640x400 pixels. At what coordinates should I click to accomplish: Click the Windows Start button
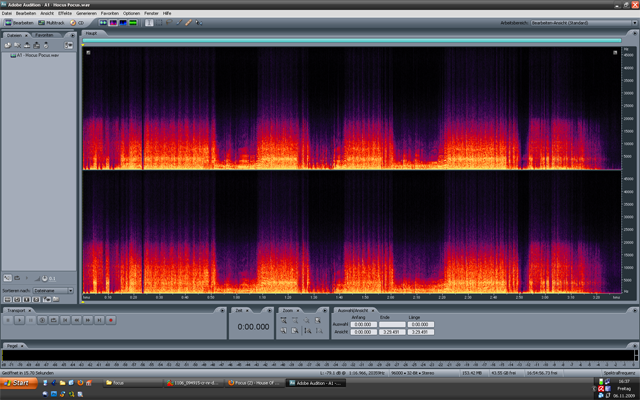click(x=18, y=383)
